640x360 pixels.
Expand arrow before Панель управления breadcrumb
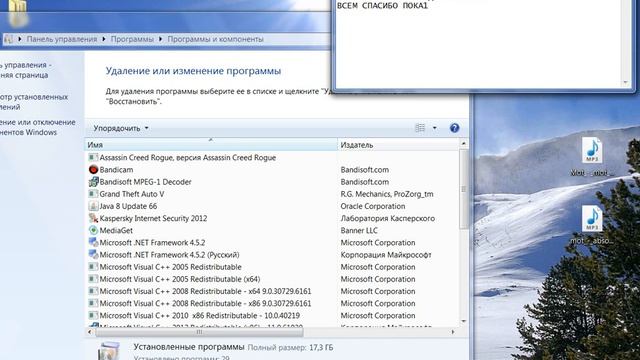20,39
